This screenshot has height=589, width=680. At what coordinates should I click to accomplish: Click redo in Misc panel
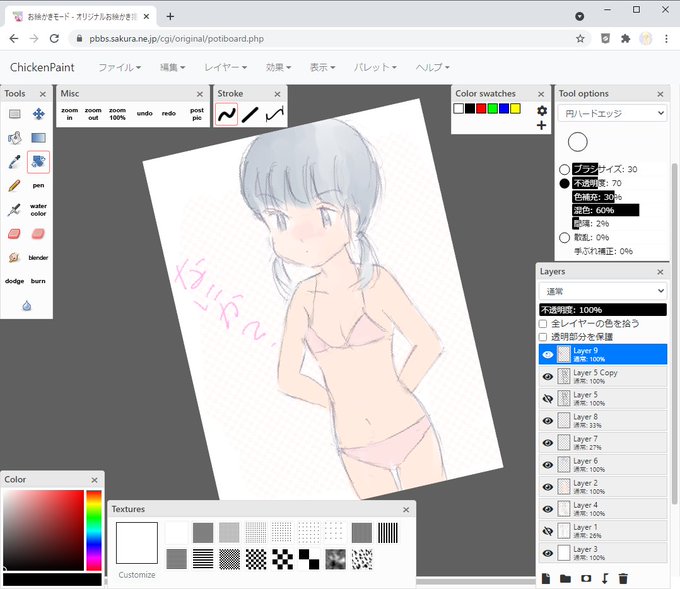coord(169,114)
